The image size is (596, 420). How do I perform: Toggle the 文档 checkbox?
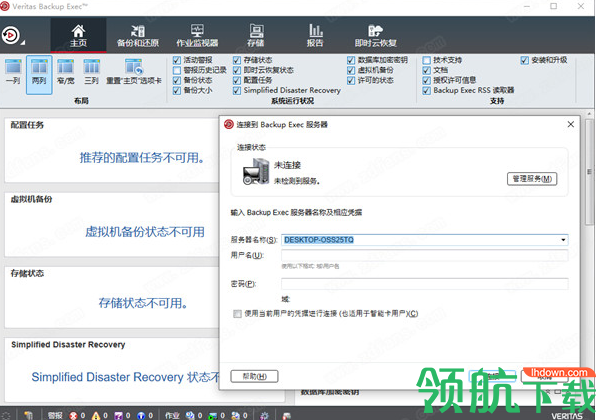(426, 70)
